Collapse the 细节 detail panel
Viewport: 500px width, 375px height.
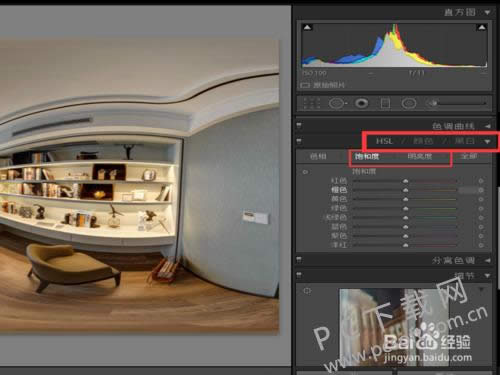(487, 276)
